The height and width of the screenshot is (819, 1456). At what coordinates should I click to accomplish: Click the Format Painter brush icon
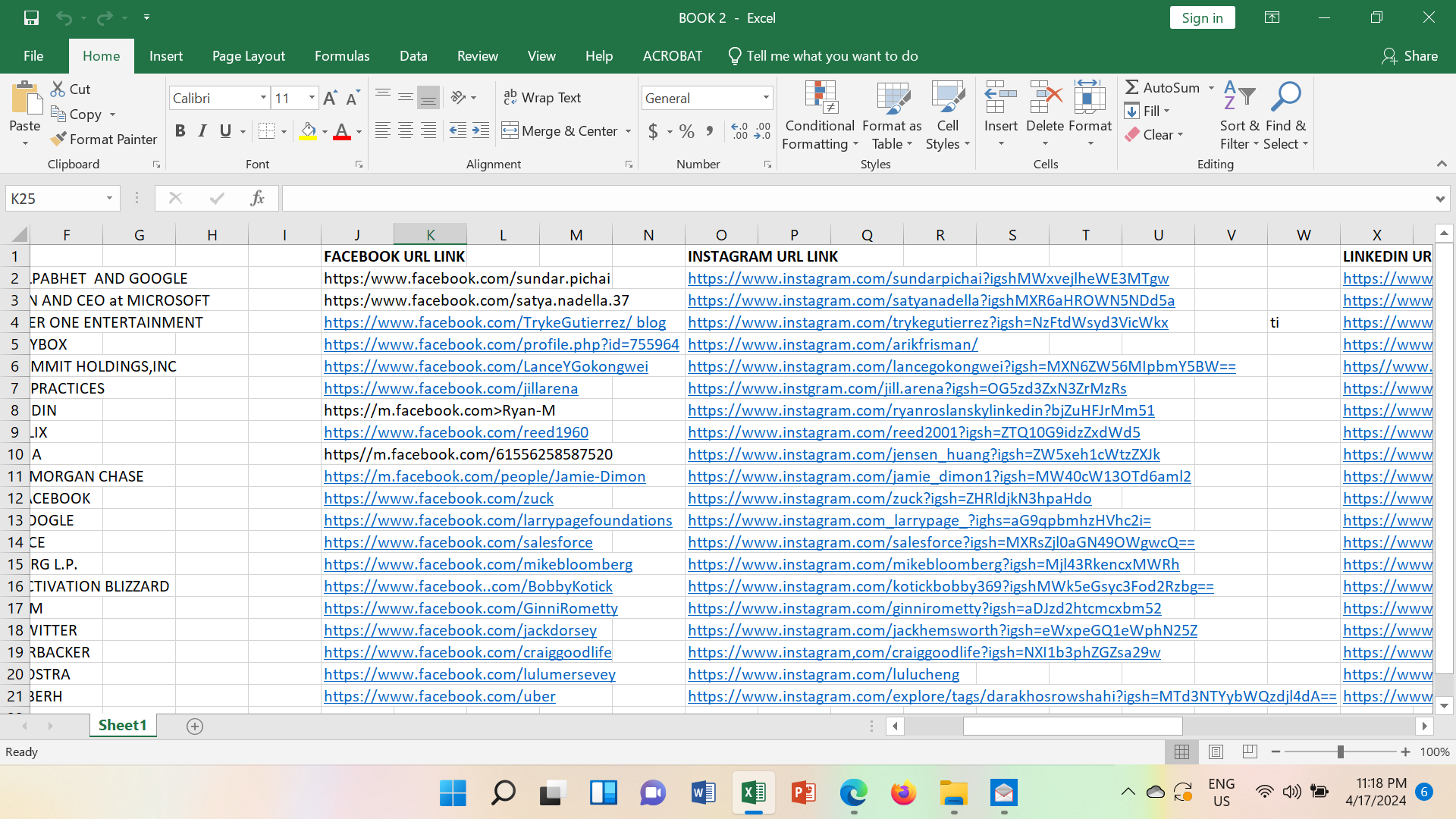click(x=58, y=140)
